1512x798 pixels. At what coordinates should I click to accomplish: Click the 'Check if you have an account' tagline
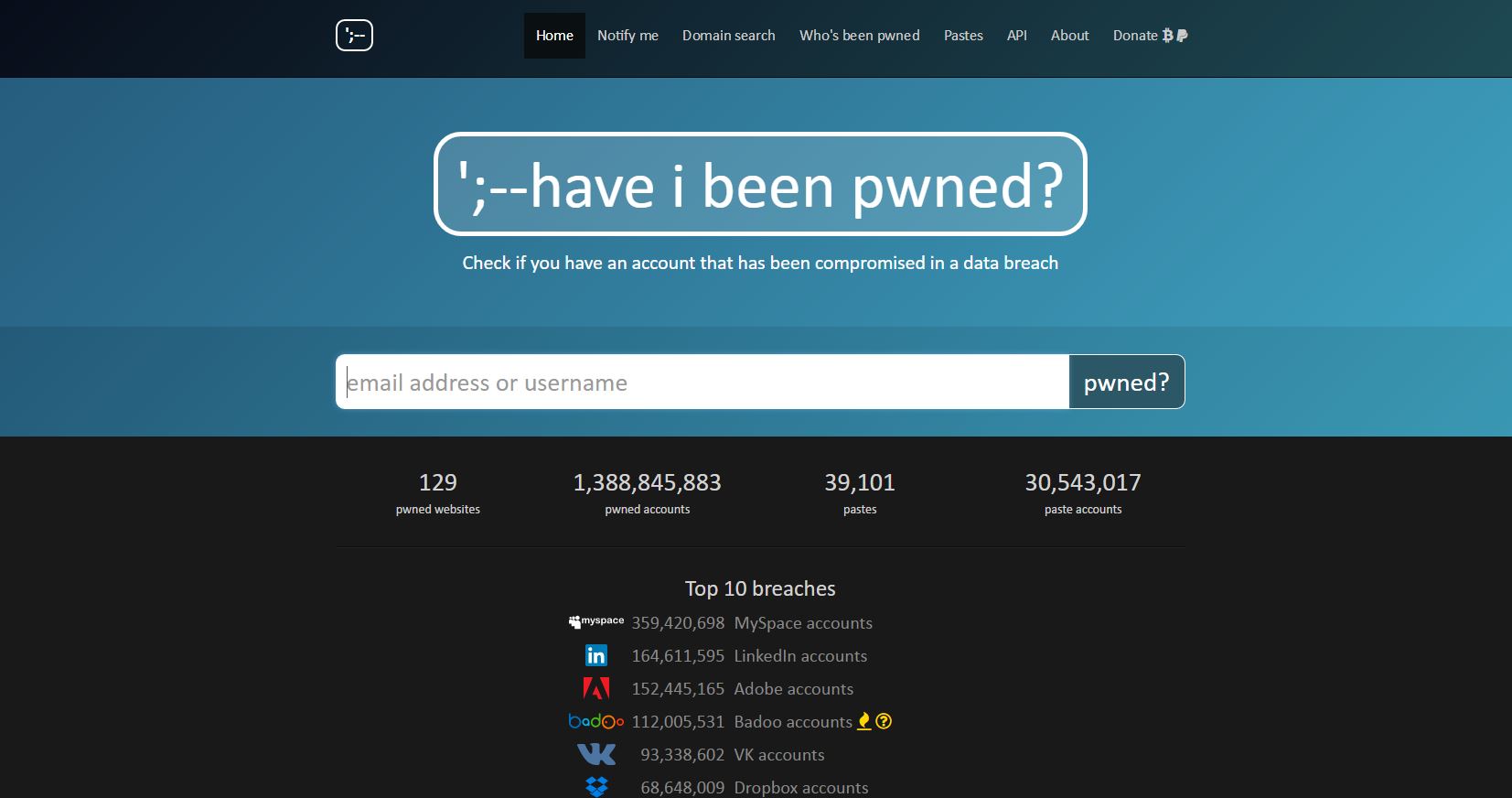tap(760, 263)
